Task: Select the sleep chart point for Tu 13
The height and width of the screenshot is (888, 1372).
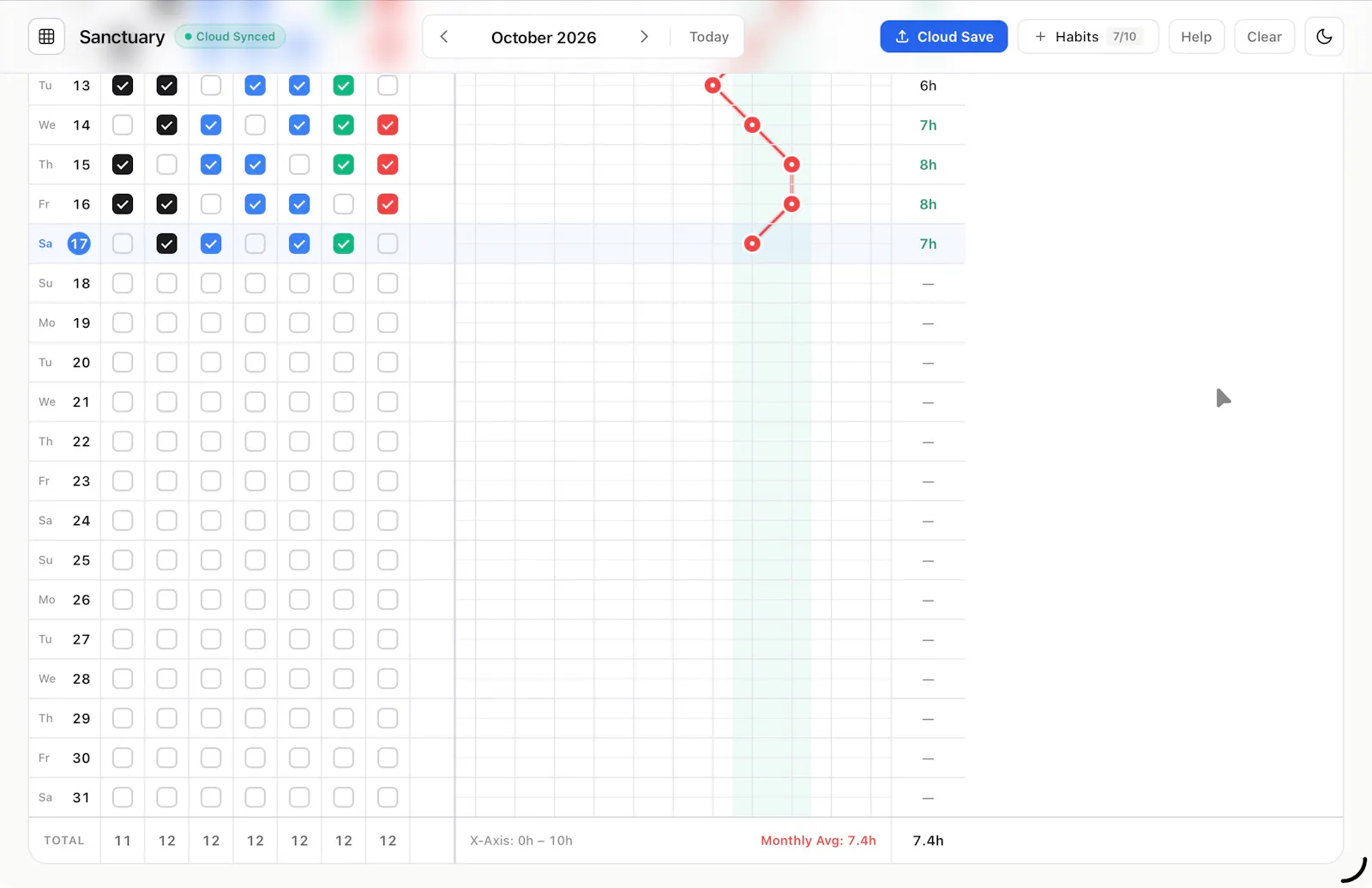Action: (x=713, y=86)
